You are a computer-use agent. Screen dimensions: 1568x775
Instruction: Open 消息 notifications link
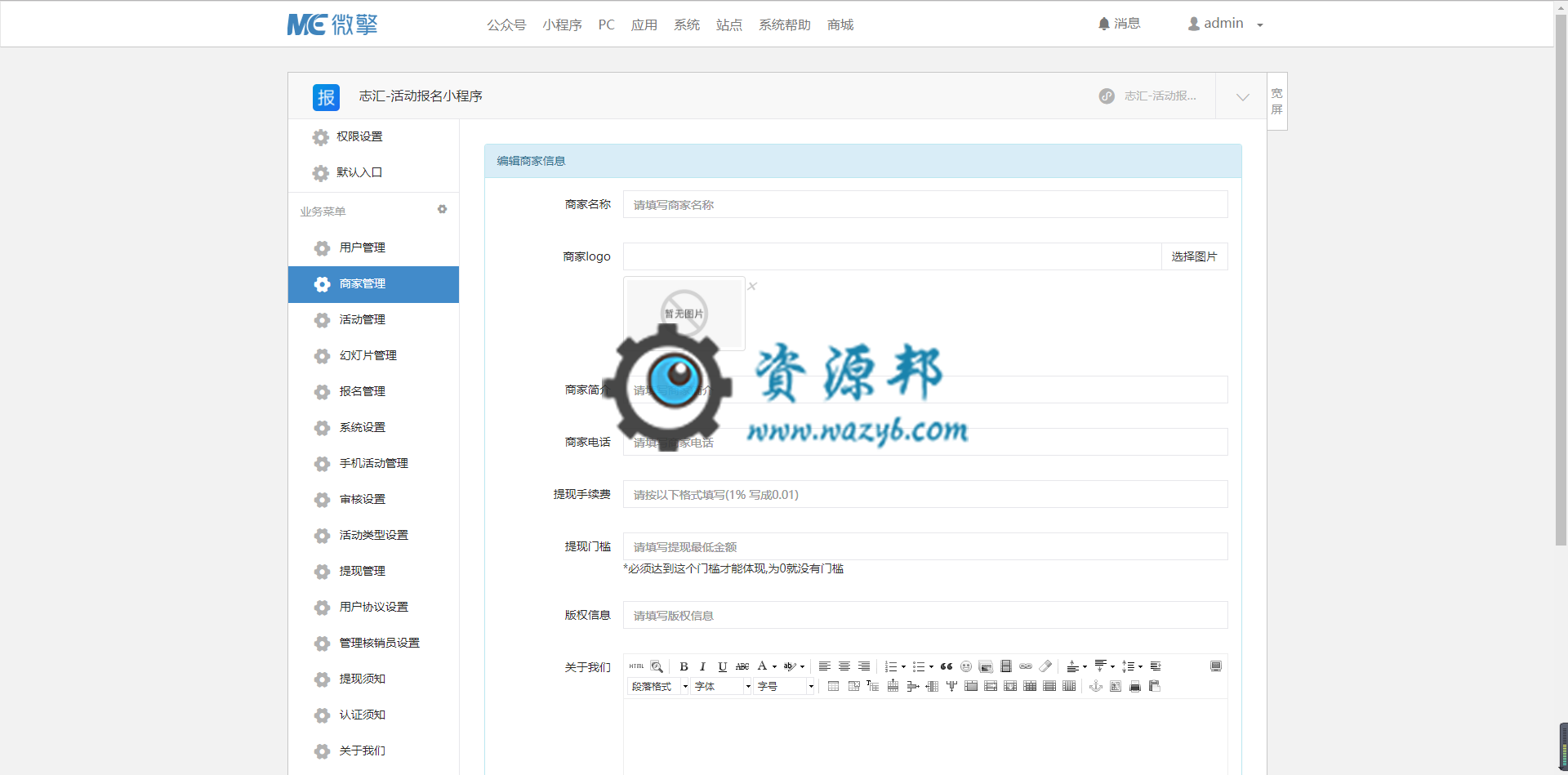(1120, 24)
